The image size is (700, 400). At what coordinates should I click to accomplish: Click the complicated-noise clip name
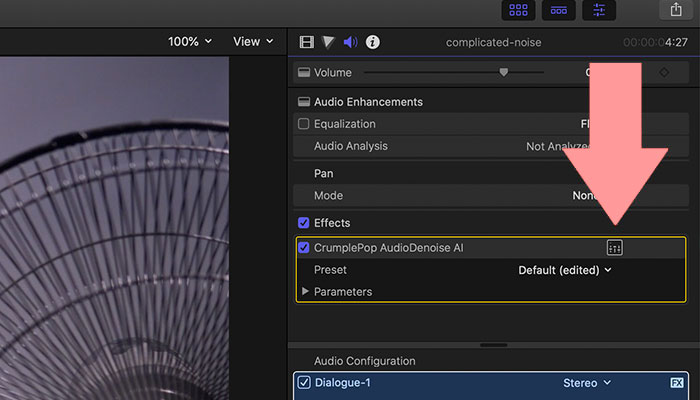pyautogui.click(x=493, y=42)
